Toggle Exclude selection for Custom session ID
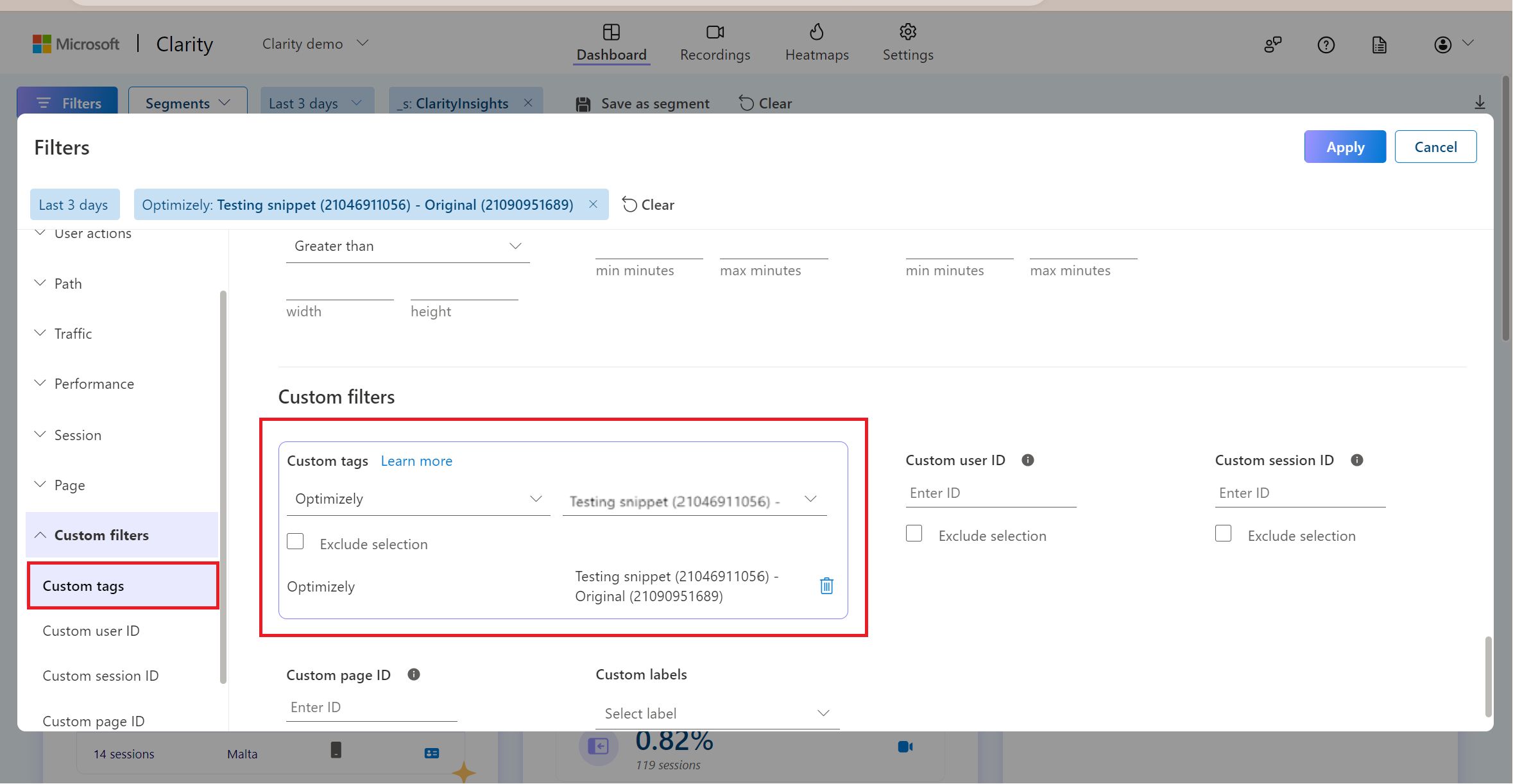This screenshot has width=1513, height=784. pyautogui.click(x=1224, y=534)
